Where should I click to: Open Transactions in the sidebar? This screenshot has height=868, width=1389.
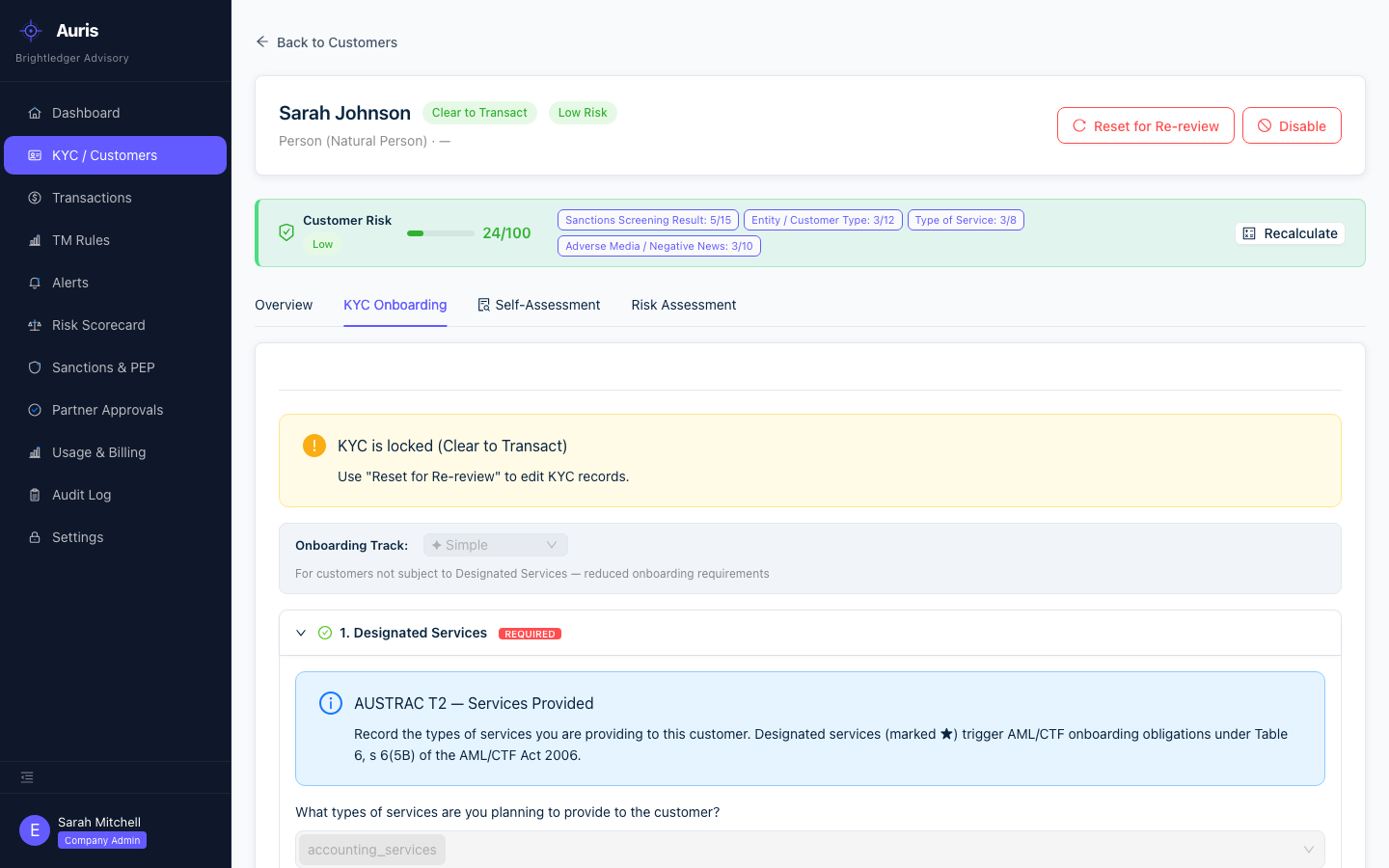(x=115, y=198)
